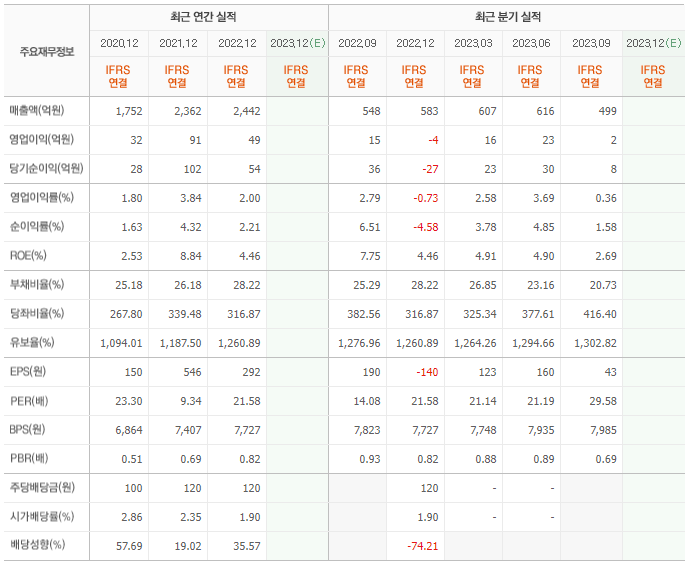The image size is (692, 564).
Task: Select debt ratio value 25.18
Action: tap(129, 285)
